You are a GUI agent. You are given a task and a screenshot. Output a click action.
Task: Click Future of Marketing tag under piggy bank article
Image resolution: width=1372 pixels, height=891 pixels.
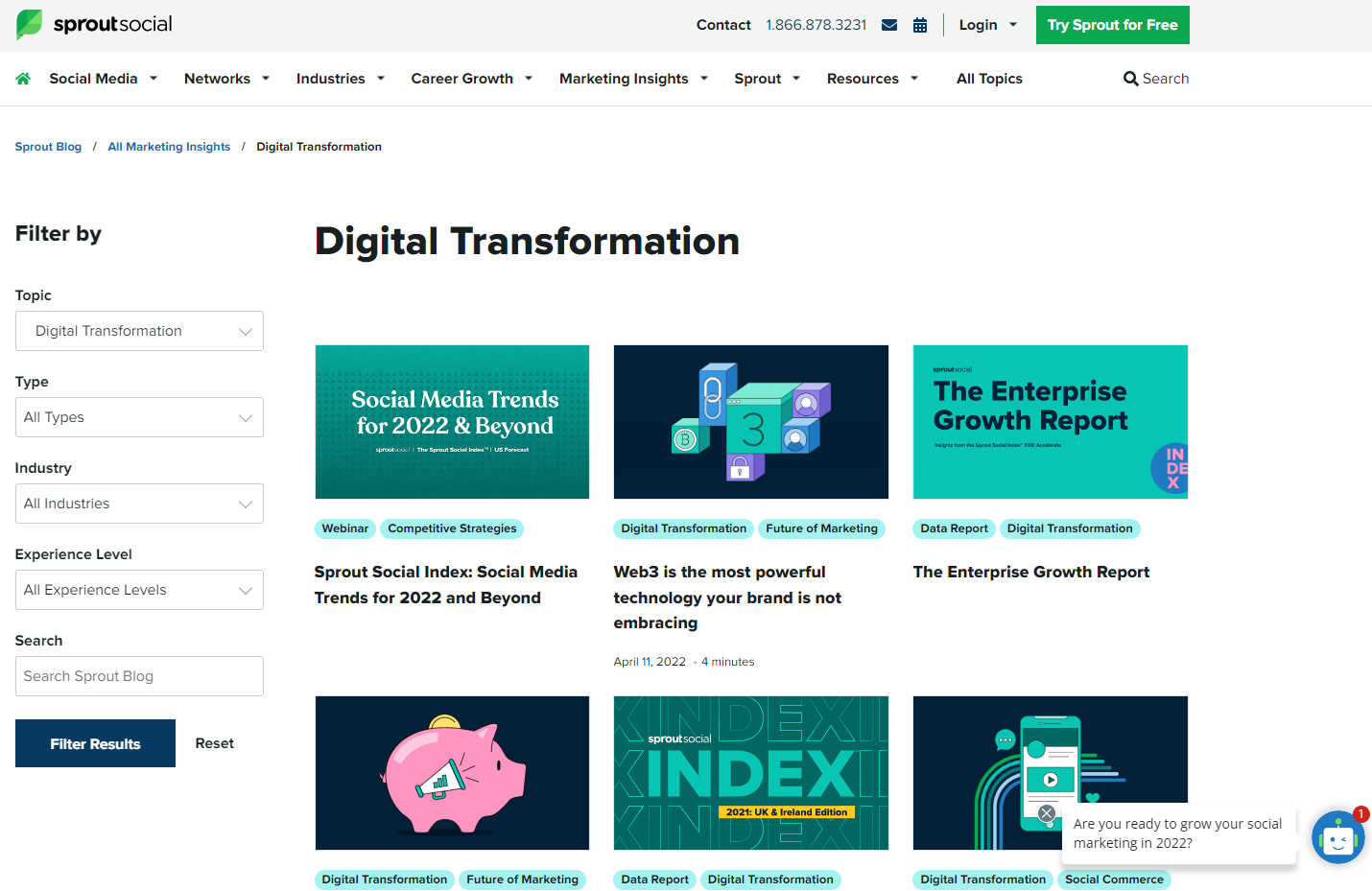(523, 879)
